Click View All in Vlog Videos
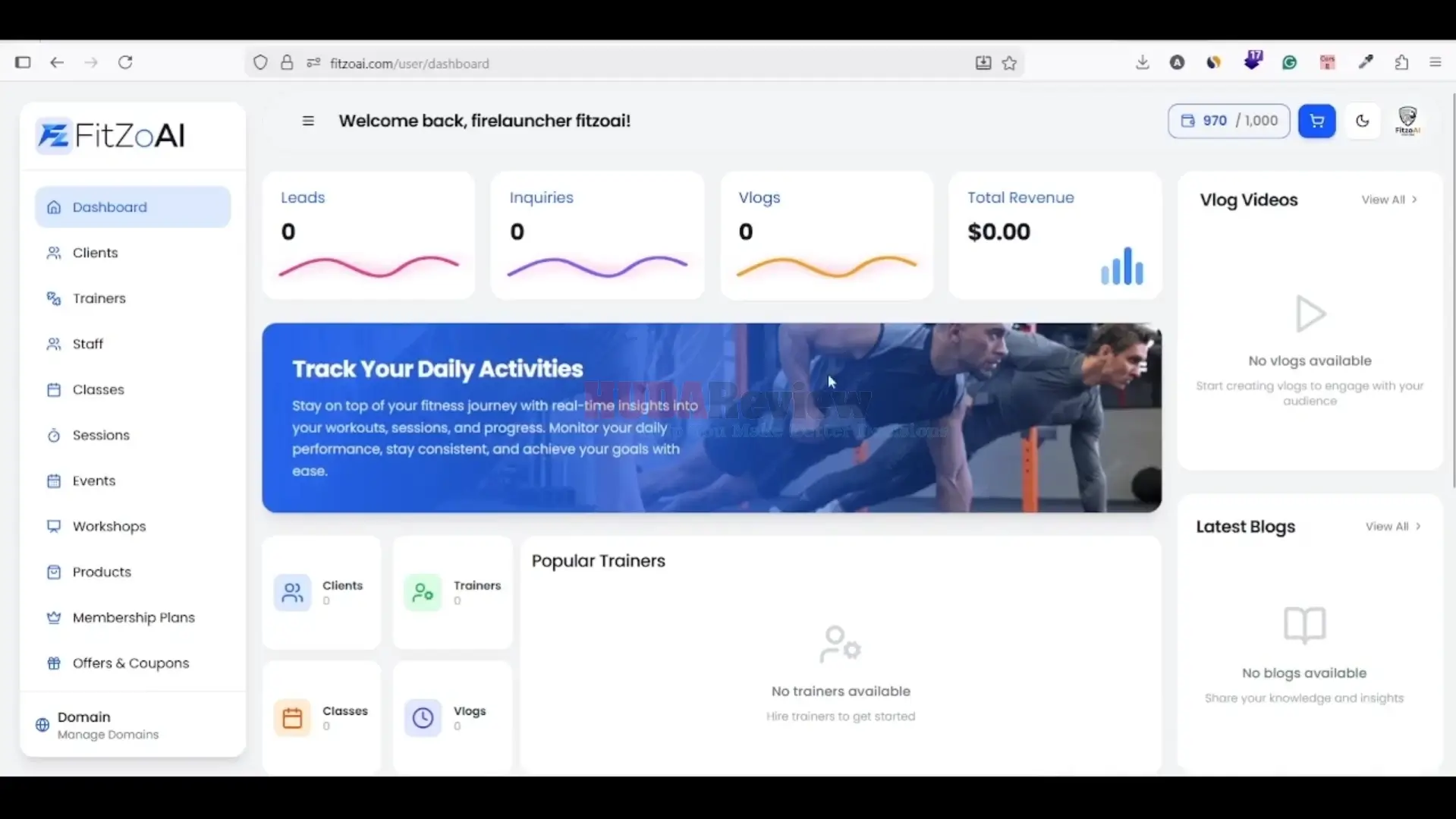1456x819 pixels. 1389,200
